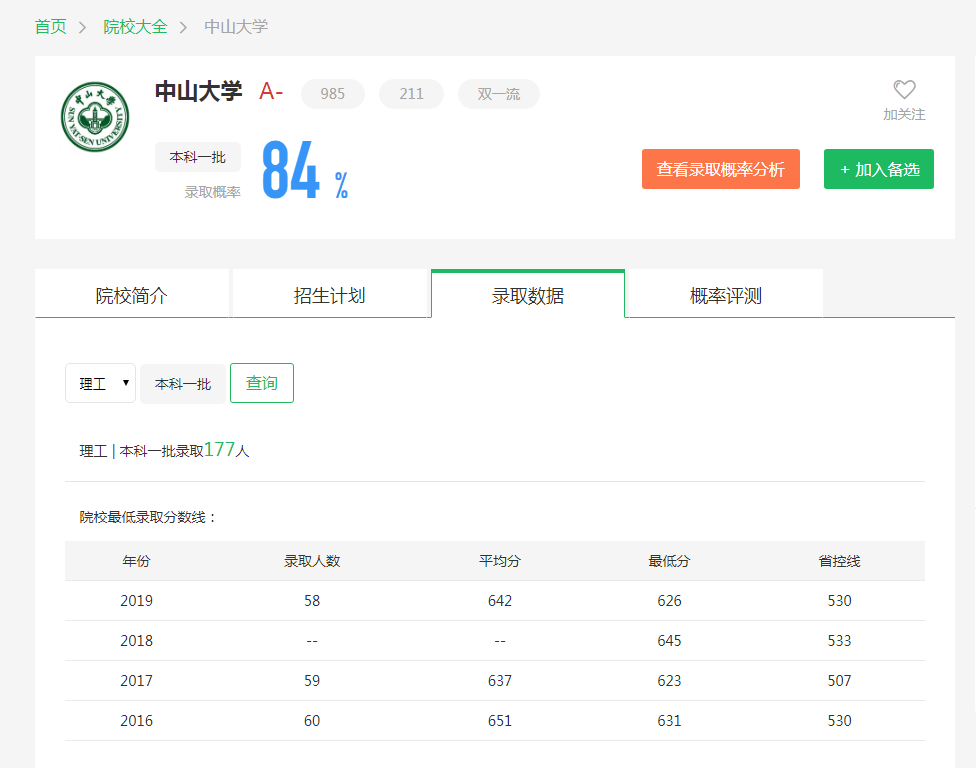
Task: Click the 加入备选 green button
Action: pos(879,169)
